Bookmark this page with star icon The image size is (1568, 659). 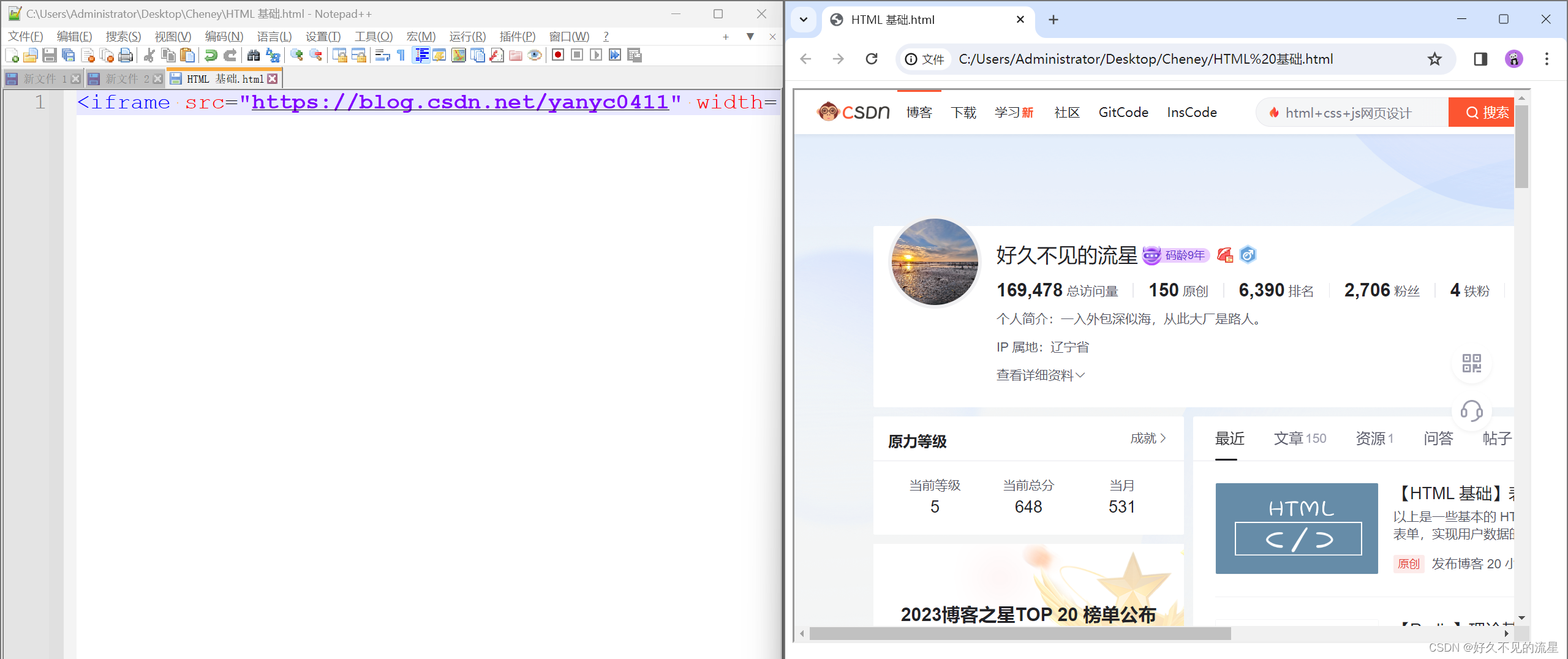[x=1434, y=59]
